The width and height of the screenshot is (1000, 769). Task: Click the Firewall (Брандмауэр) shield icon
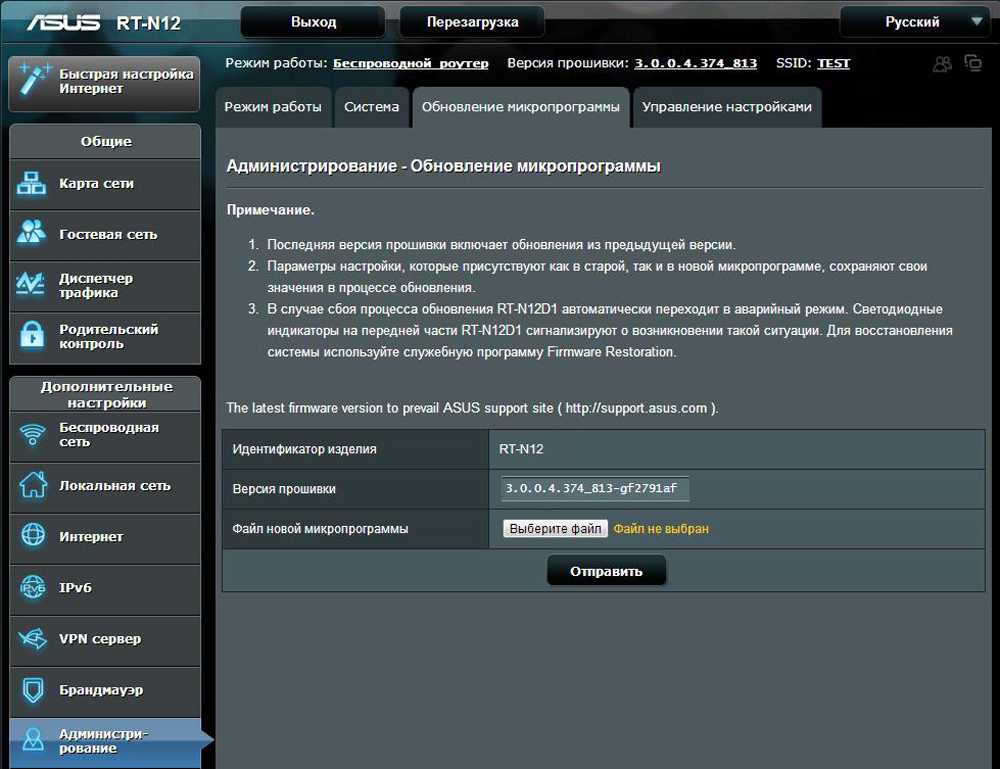point(33,690)
